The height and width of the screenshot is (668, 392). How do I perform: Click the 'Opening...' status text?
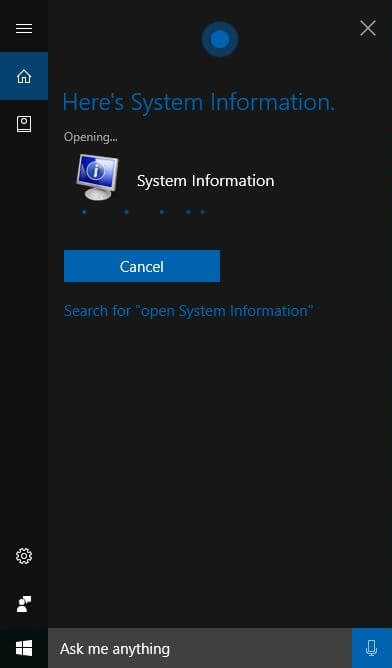(x=91, y=137)
